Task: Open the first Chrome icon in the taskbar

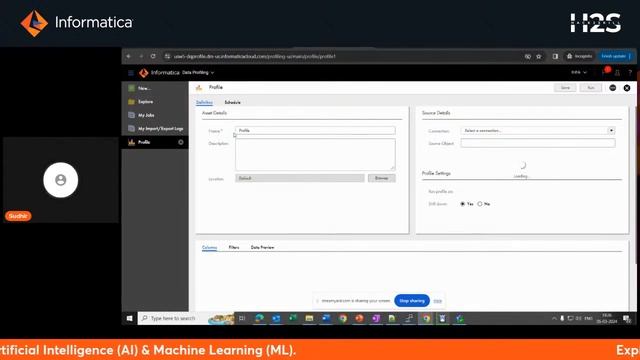Action: pyautogui.click(x=343, y=318)
